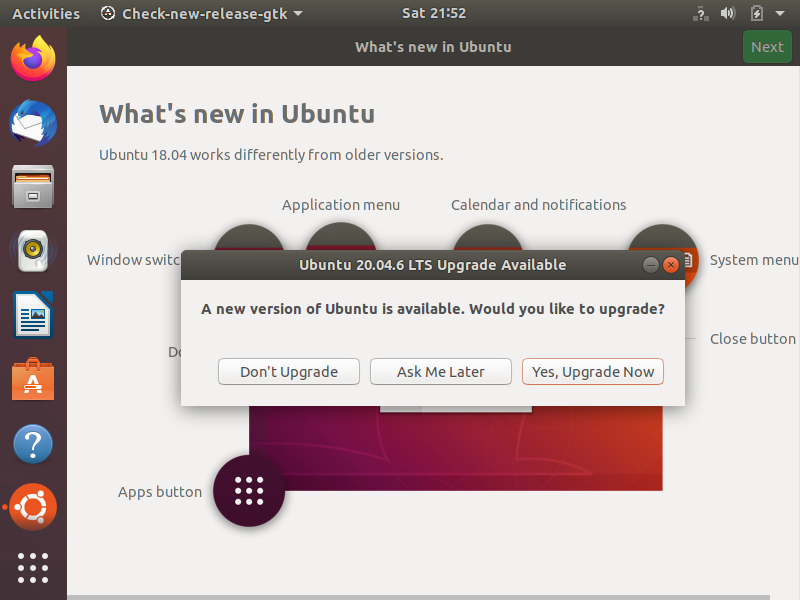The height and width of the screenshot is (600, 800).
Task: Click the 'Window switcher' label
Action: coord(133,260)
